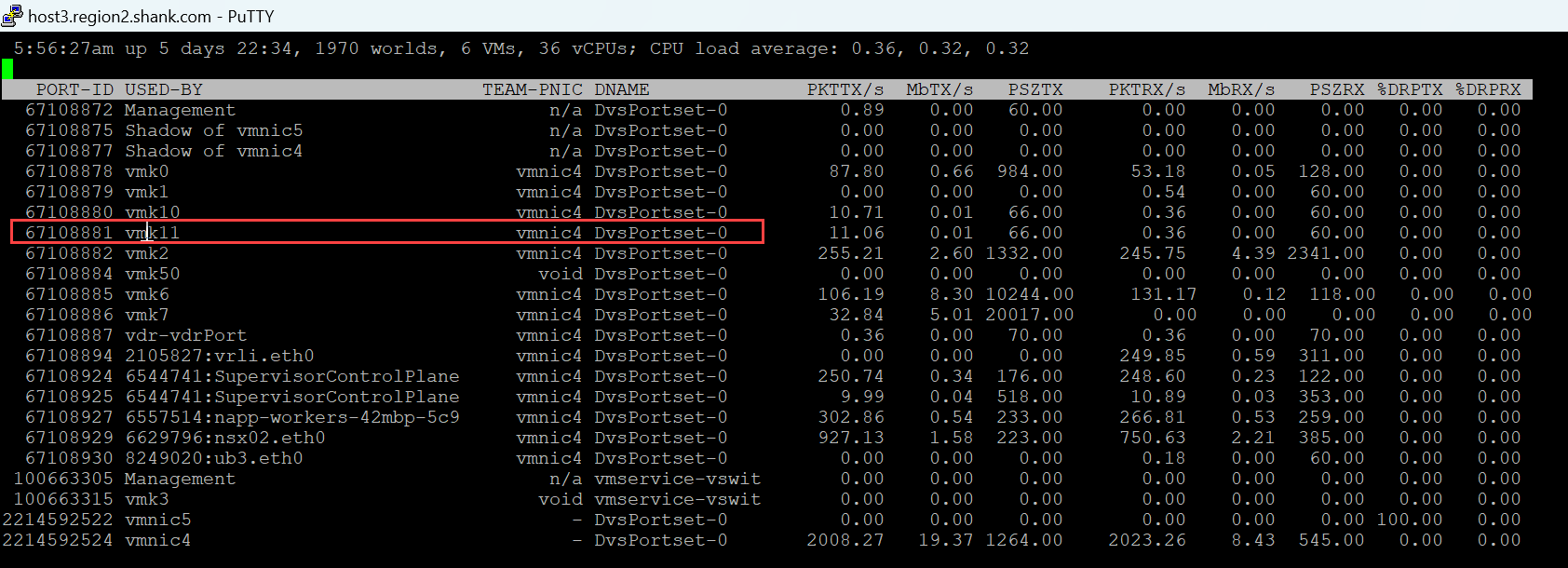Viewport: 1568px width, 568px height.
Task: Click 'Shadow of vmnic4' entry
Action: [214, 151]
